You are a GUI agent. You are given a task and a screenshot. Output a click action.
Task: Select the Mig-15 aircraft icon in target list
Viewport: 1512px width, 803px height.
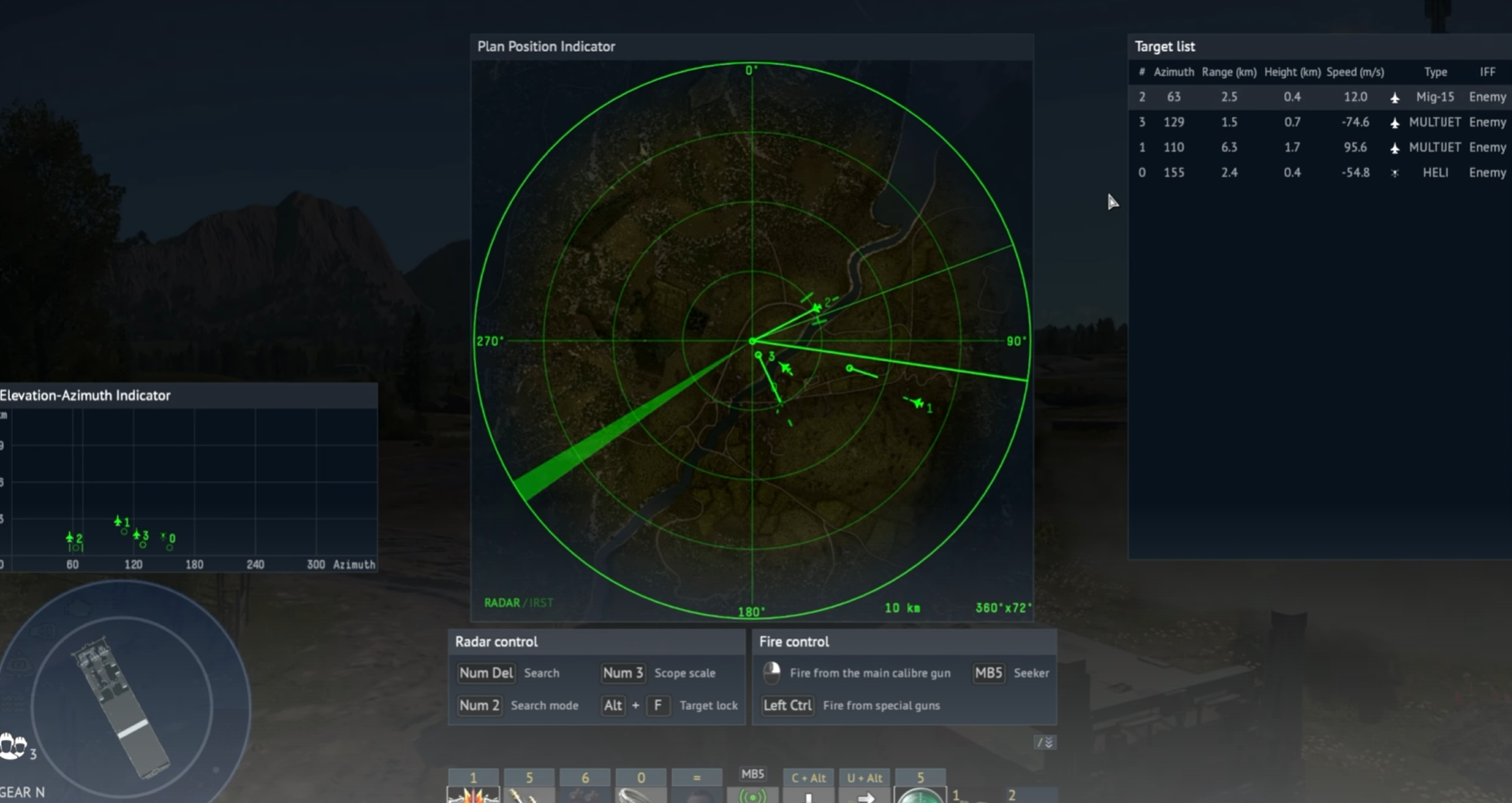pos(1395,97)
